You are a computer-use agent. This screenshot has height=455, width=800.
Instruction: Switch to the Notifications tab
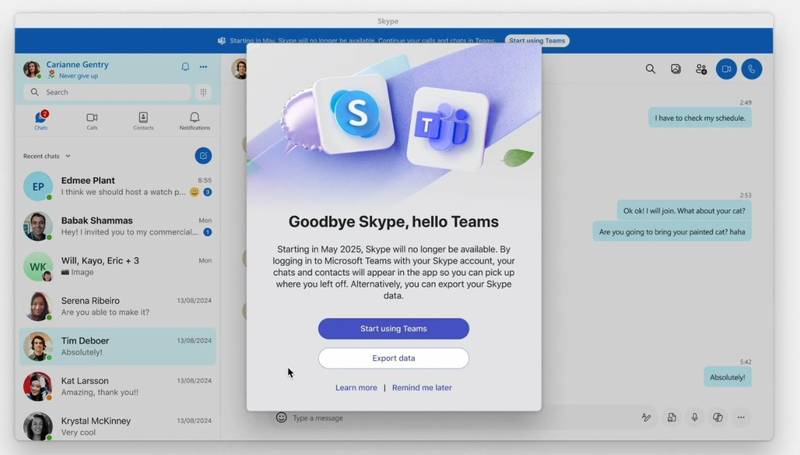coord(194,121)
